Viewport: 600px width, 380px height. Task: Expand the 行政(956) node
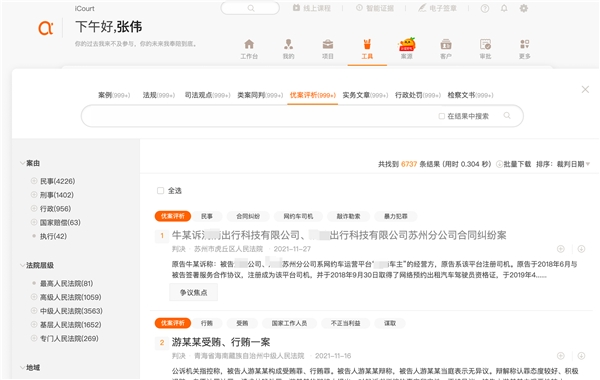[x=34, y=208]
